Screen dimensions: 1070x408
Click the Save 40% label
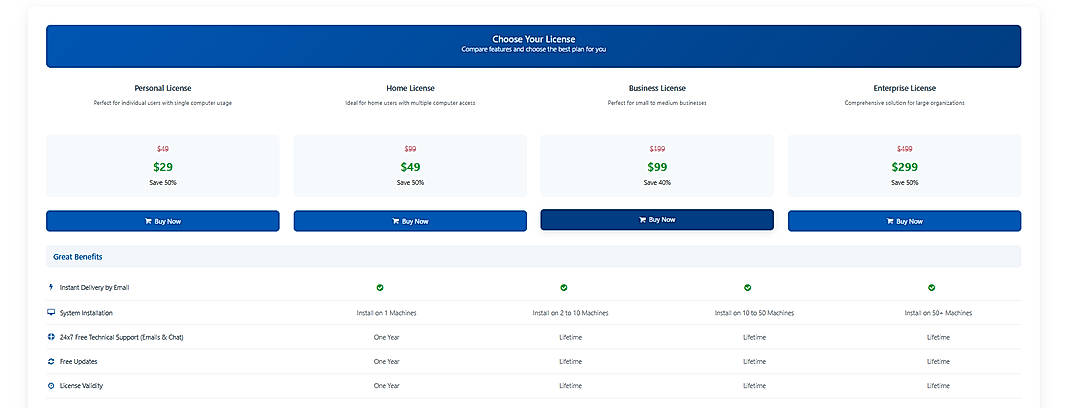tap(657, 183)
